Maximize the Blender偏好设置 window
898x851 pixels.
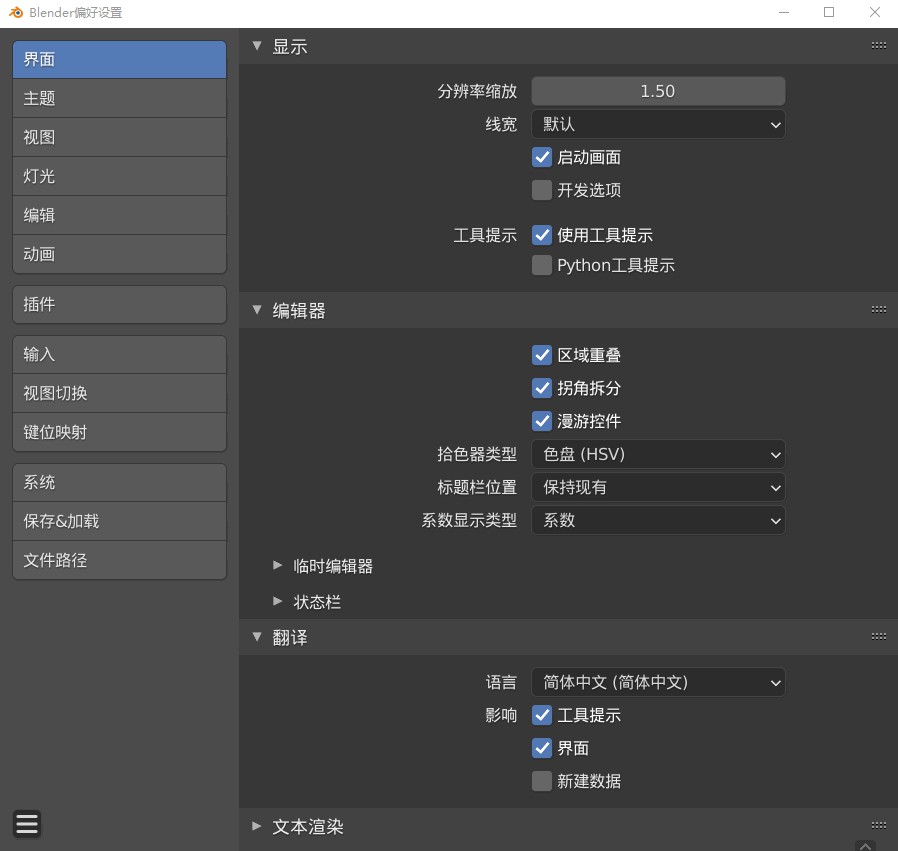[x=829, y=12]
